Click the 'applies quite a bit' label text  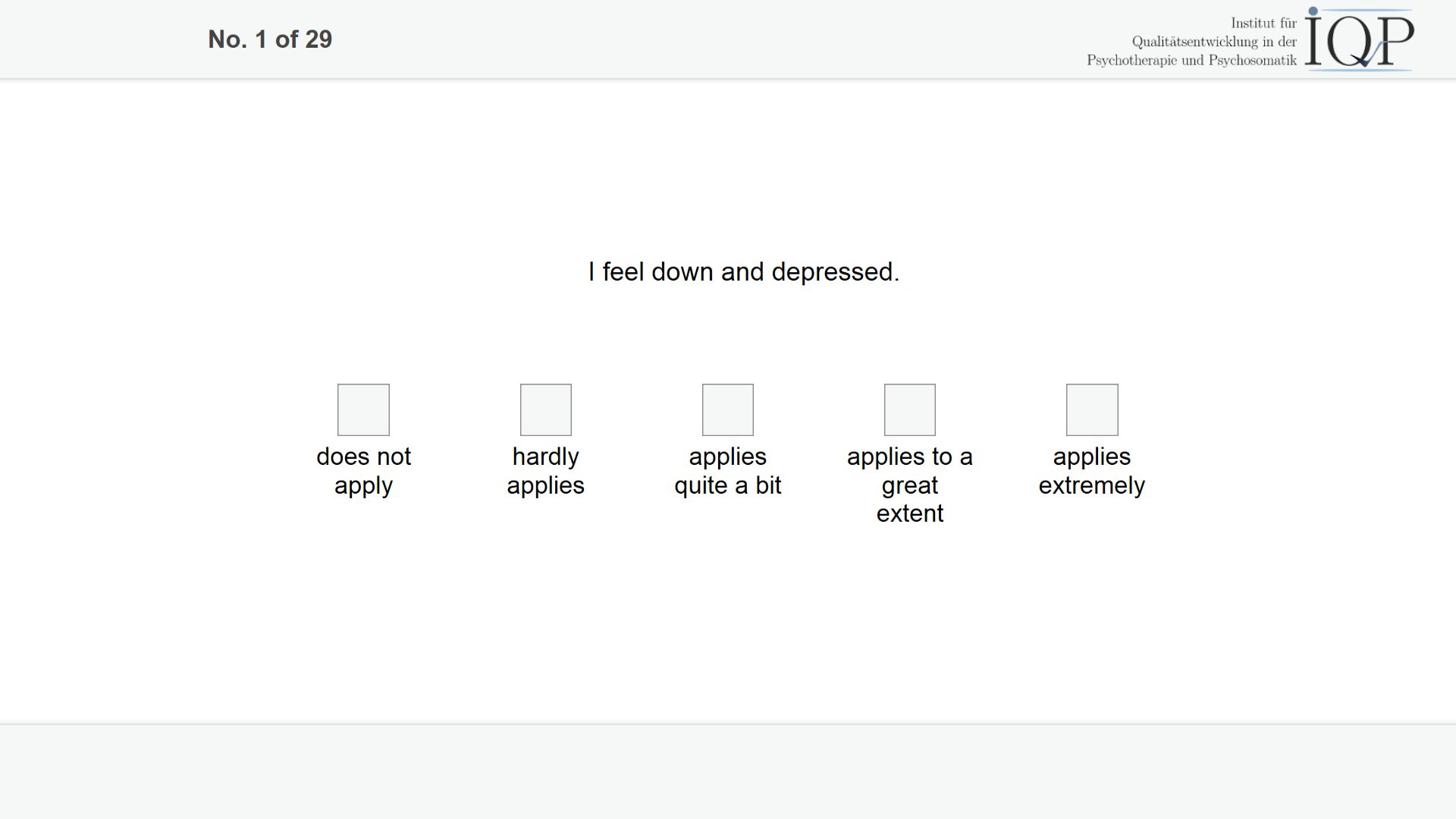pos(727,471)
